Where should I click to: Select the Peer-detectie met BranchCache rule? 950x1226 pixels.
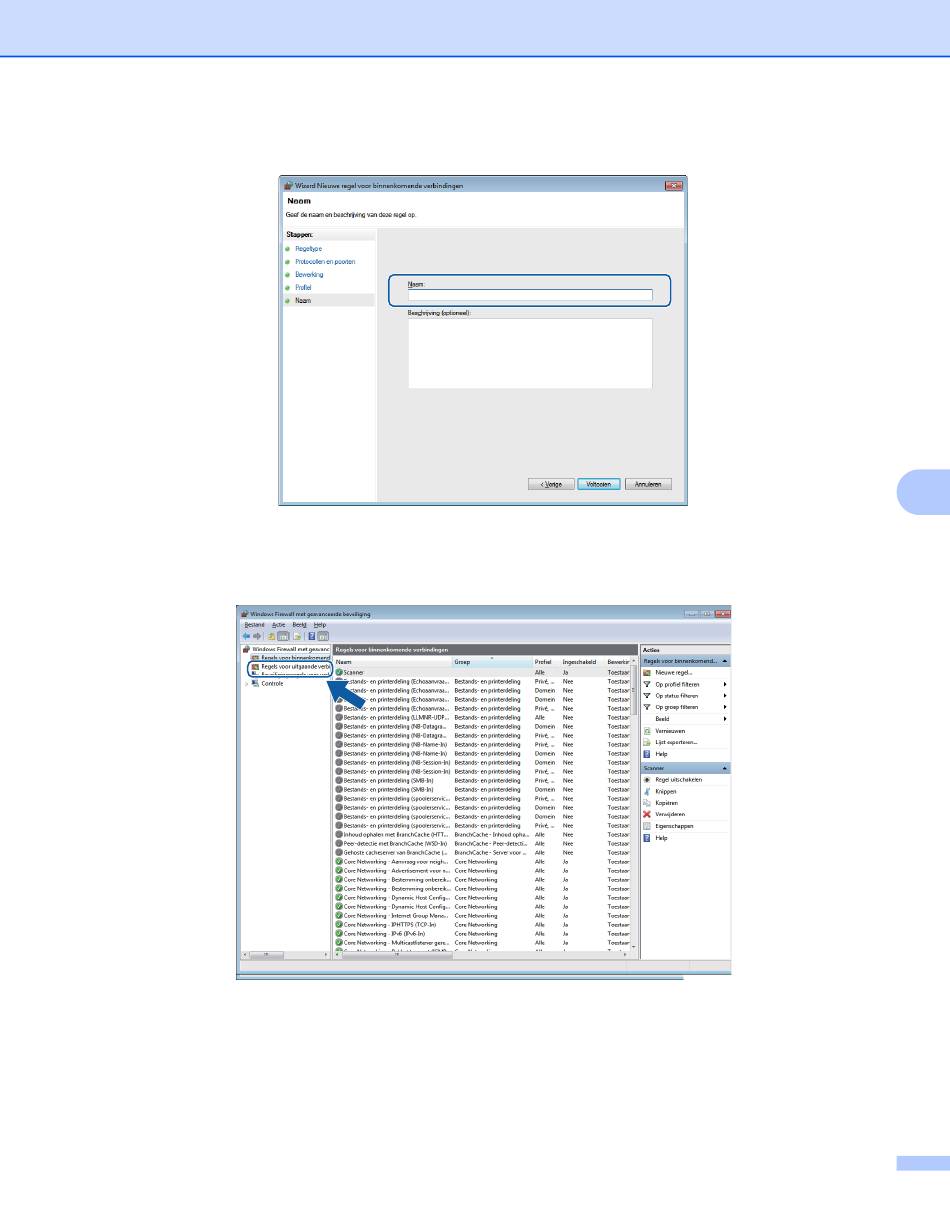coord(482,843)
